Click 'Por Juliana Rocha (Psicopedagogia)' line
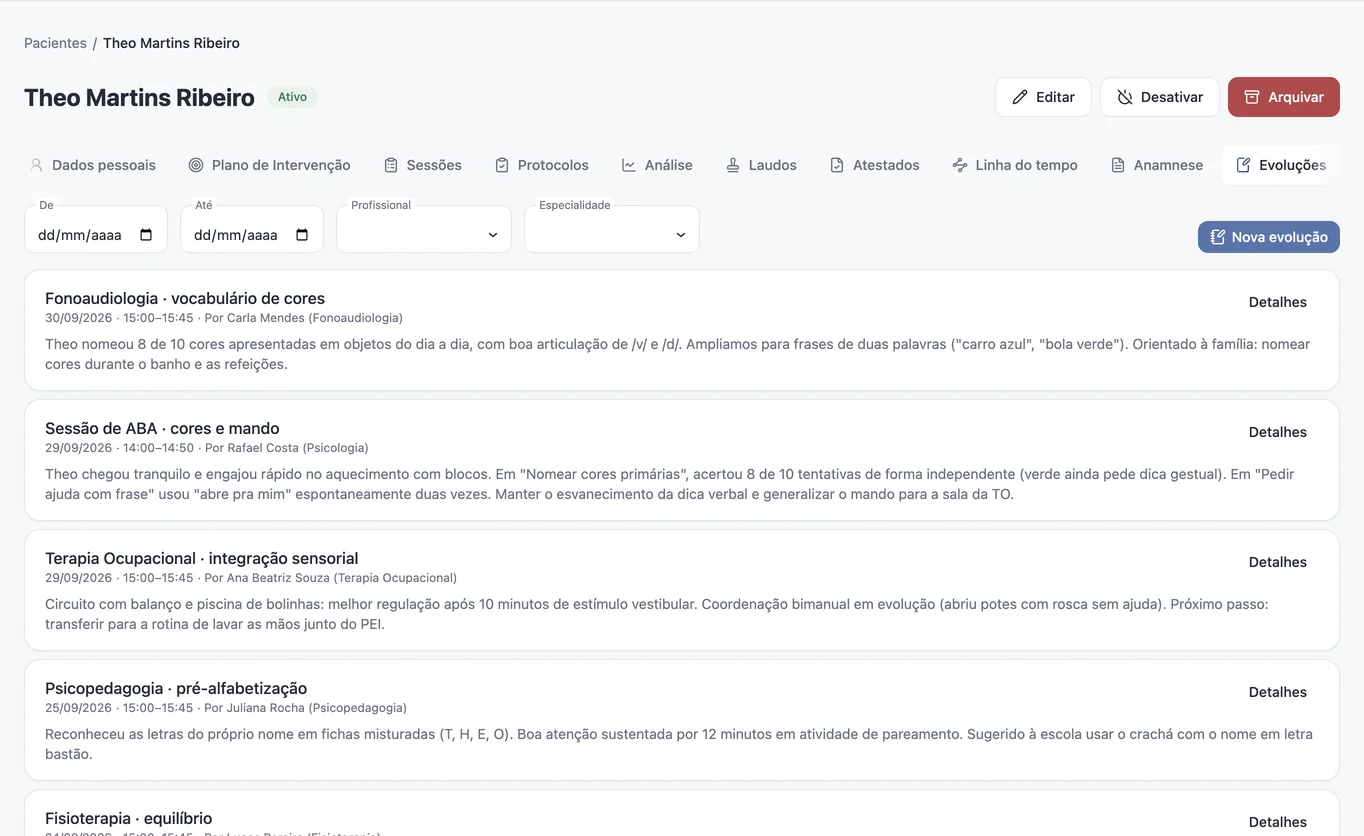The width and height of the screenshot is (1364, 836). pos(305,708)
